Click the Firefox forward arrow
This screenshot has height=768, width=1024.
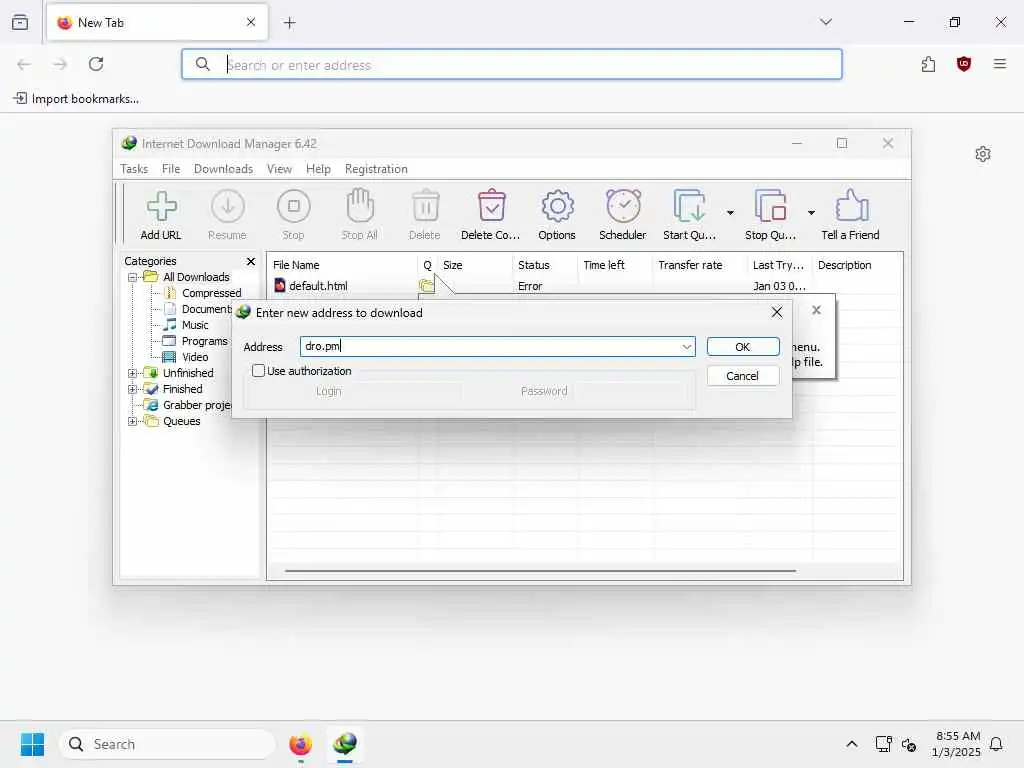(60, 64)
